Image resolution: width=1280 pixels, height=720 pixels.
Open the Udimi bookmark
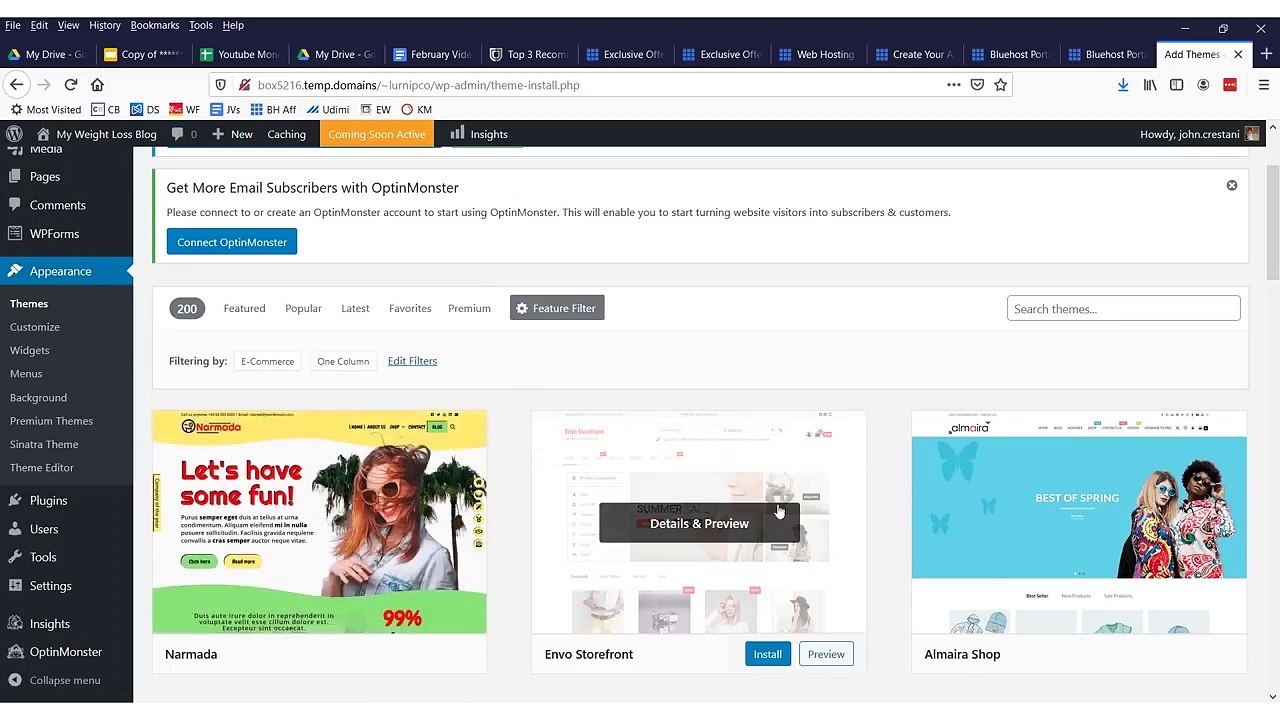pos(328,109)
